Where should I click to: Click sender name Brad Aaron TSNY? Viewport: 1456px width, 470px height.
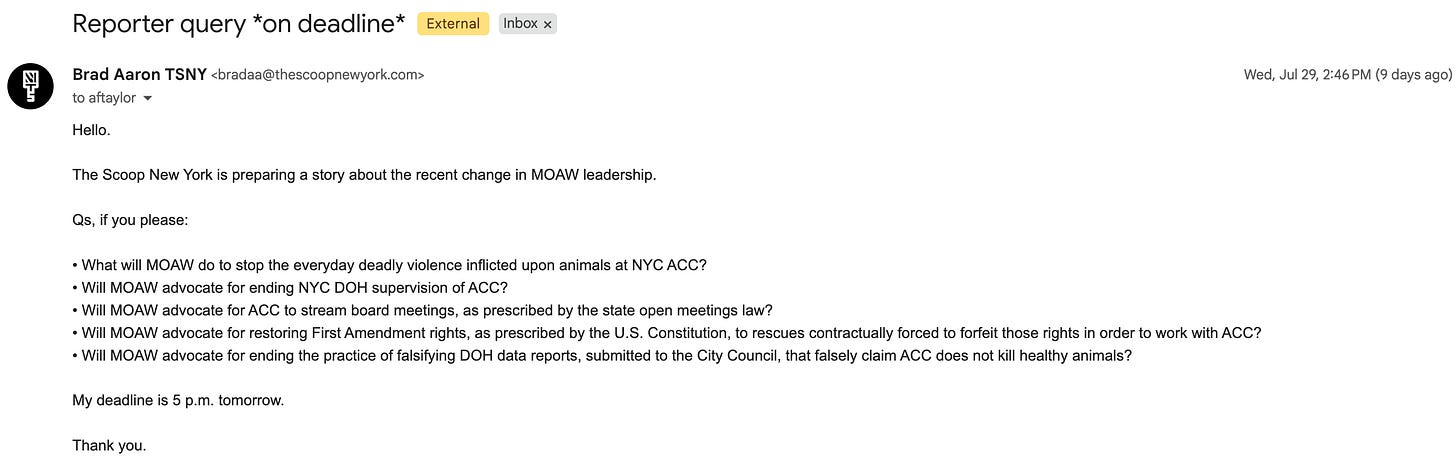pos(139,75)
